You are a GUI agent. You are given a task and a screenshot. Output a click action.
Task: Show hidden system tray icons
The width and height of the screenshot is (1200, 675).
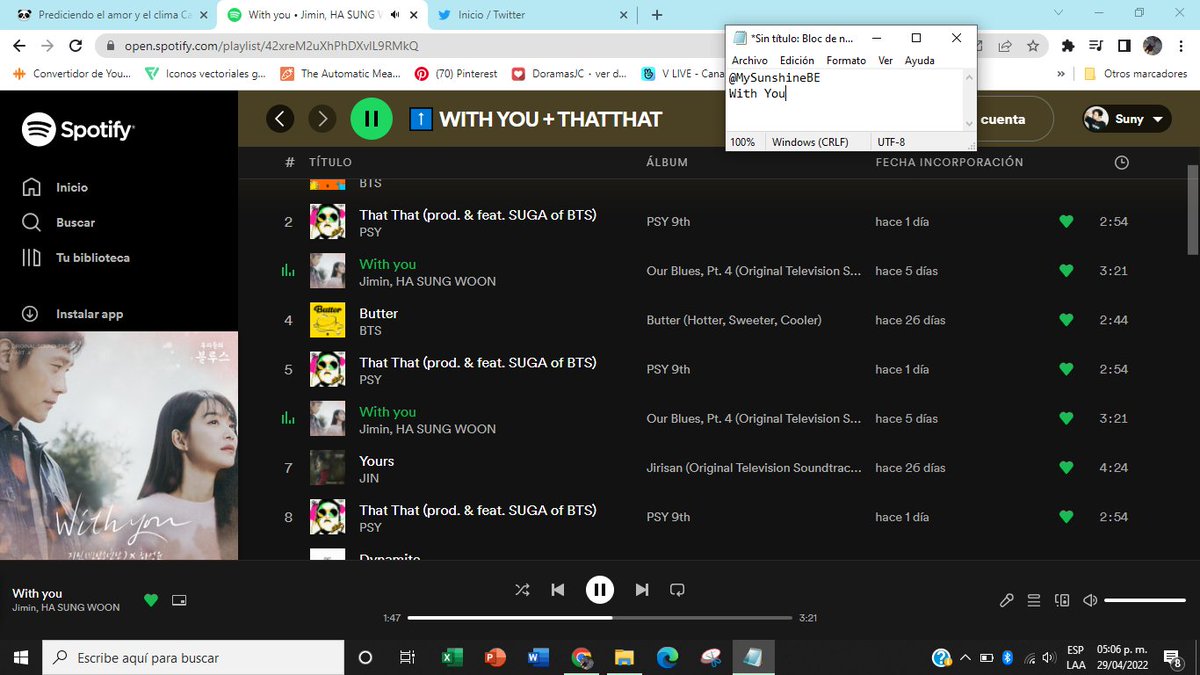coord(965,657)
